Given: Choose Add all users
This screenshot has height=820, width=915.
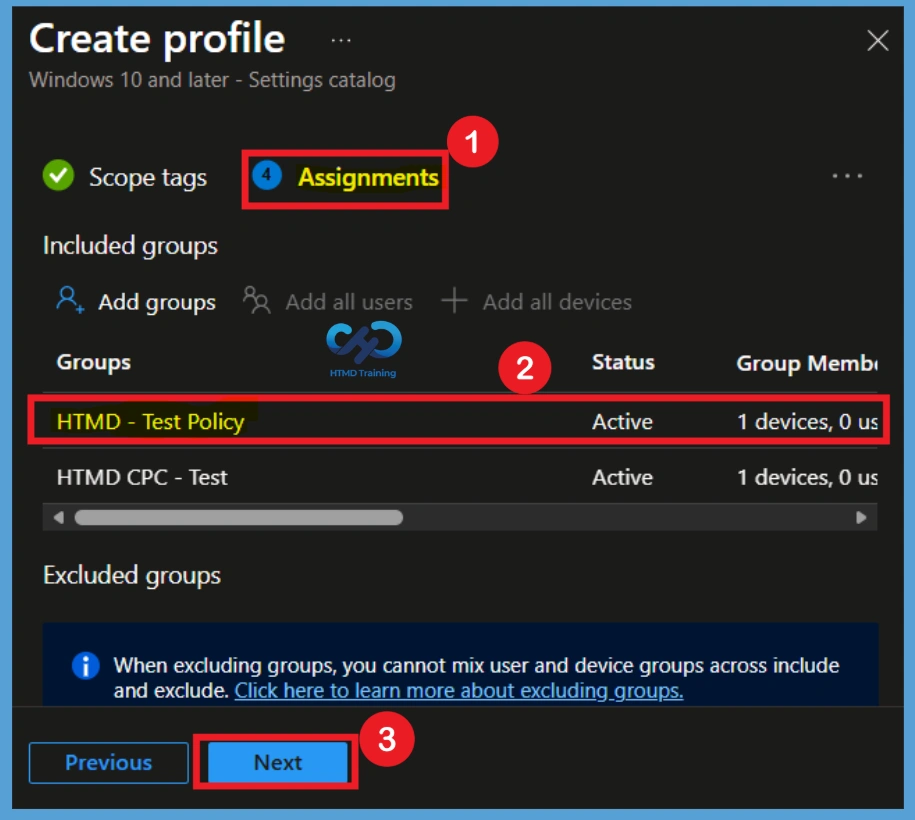Looking at the screenshot, I should pos(348,302).
